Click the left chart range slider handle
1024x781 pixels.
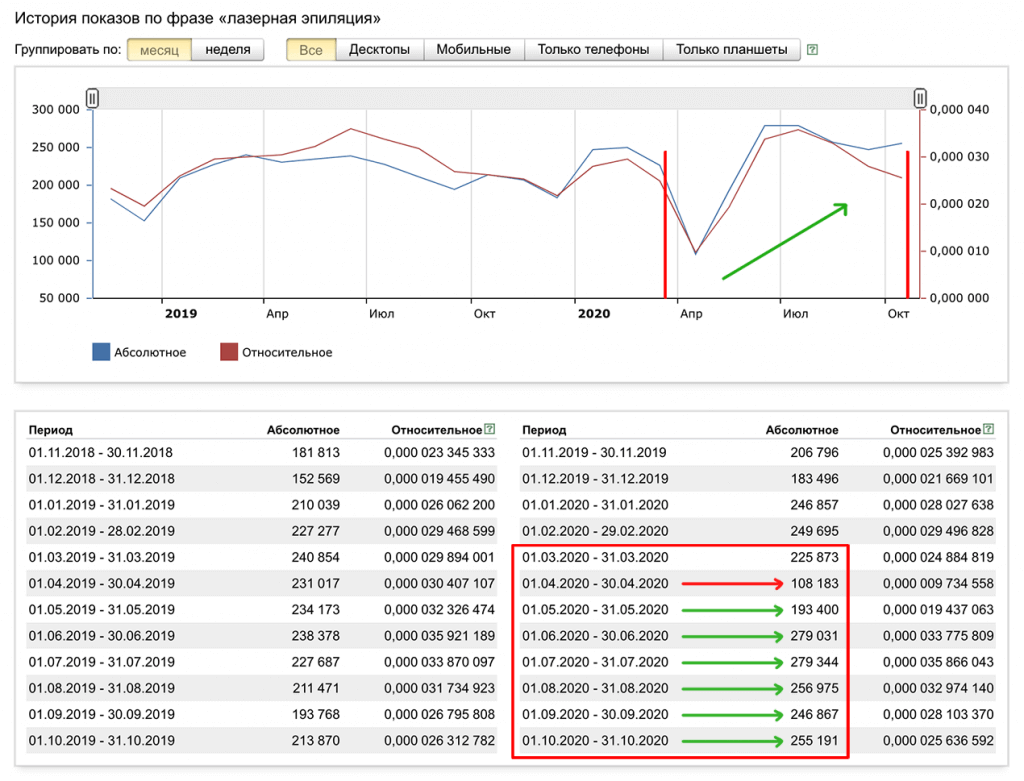click(x=92, y=99)
